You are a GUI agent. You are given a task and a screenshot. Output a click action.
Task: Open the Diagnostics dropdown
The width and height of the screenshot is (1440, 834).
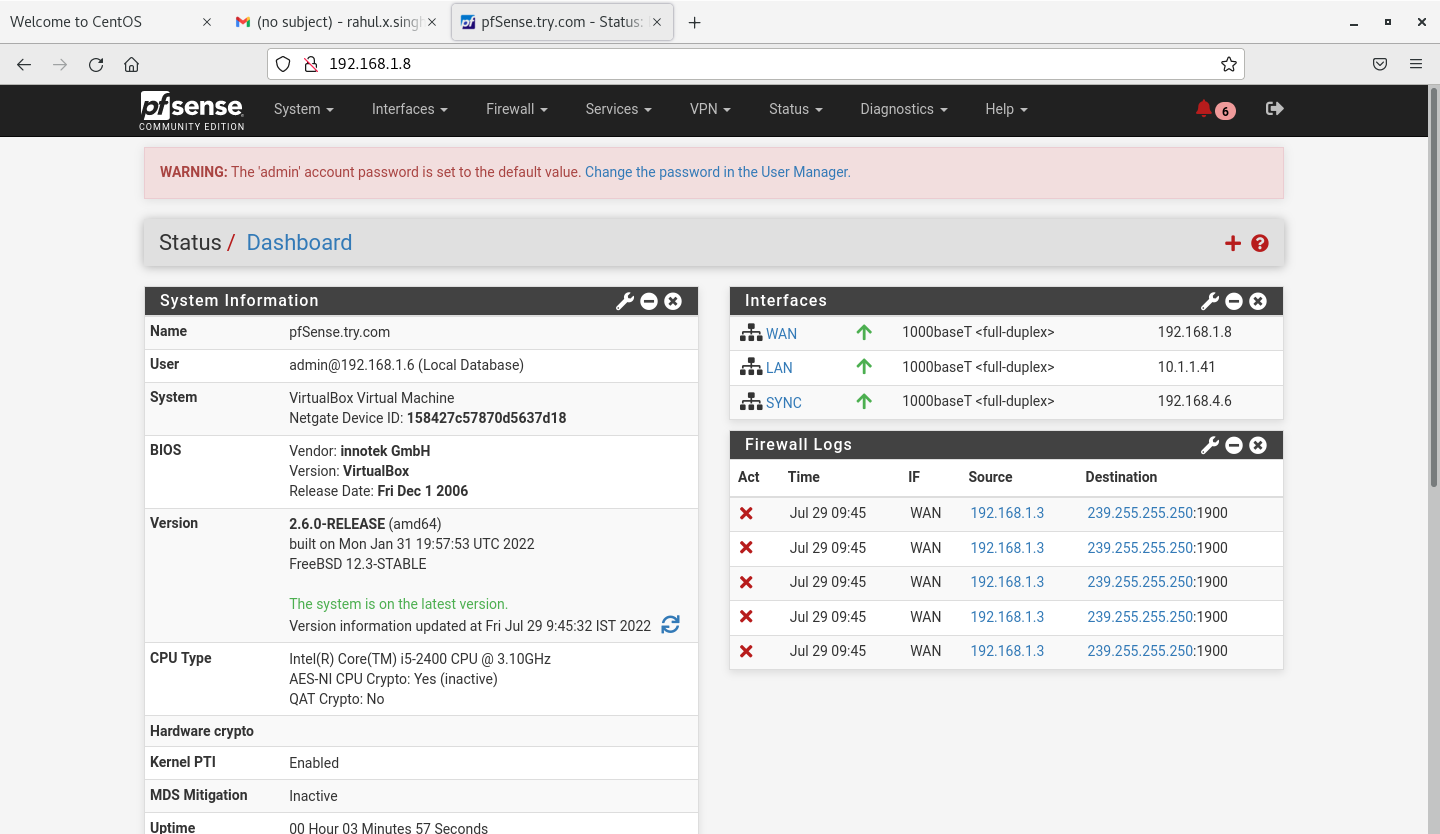[x=904, y=109]
